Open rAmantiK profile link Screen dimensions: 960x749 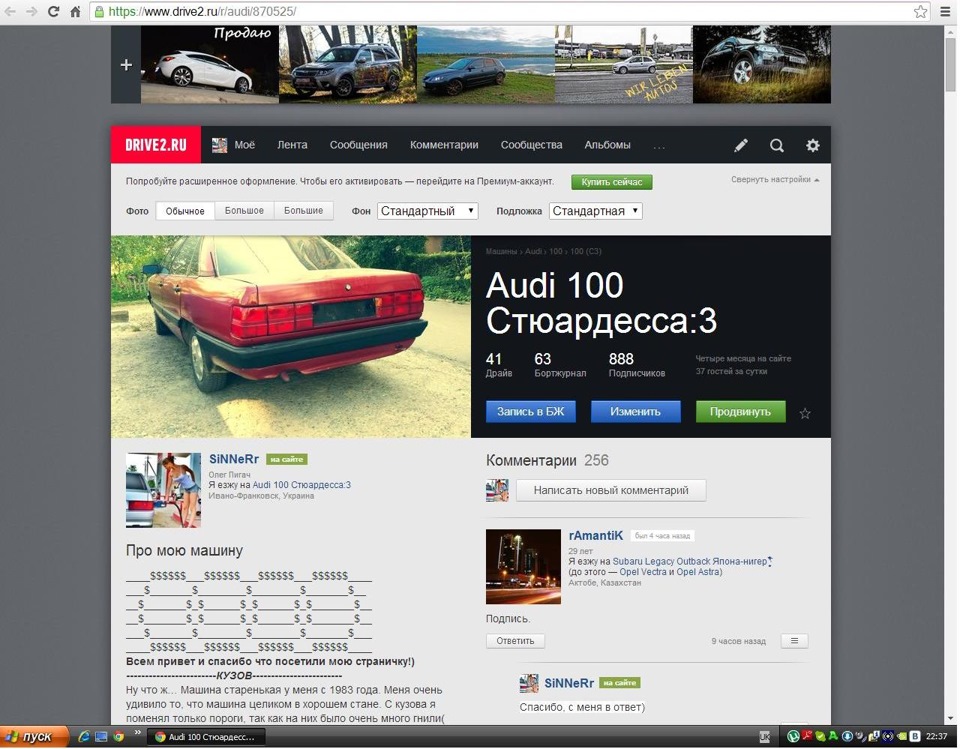[x=596, y=535]
